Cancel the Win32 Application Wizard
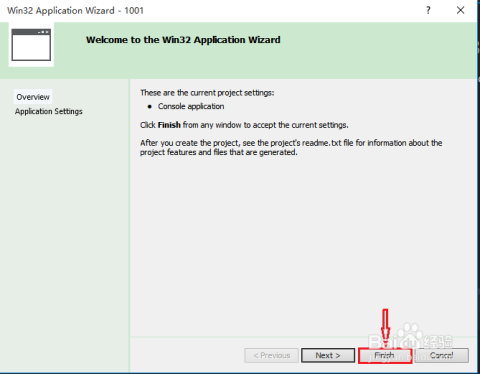The height and width of the screenshot is (374, 480). tap(442, 355)
